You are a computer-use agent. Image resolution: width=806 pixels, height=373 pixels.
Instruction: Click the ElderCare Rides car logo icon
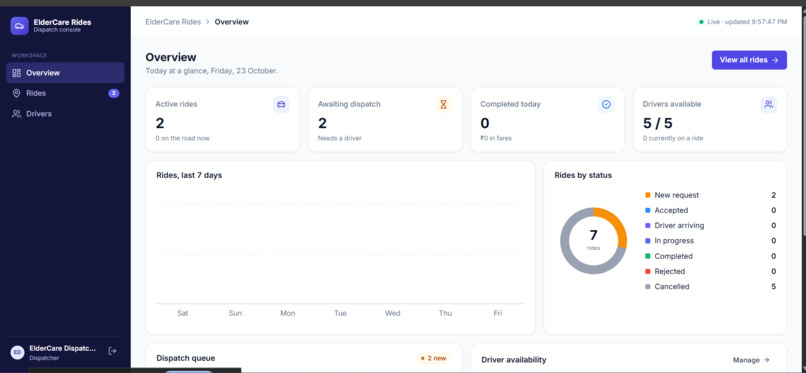[20, 26]
